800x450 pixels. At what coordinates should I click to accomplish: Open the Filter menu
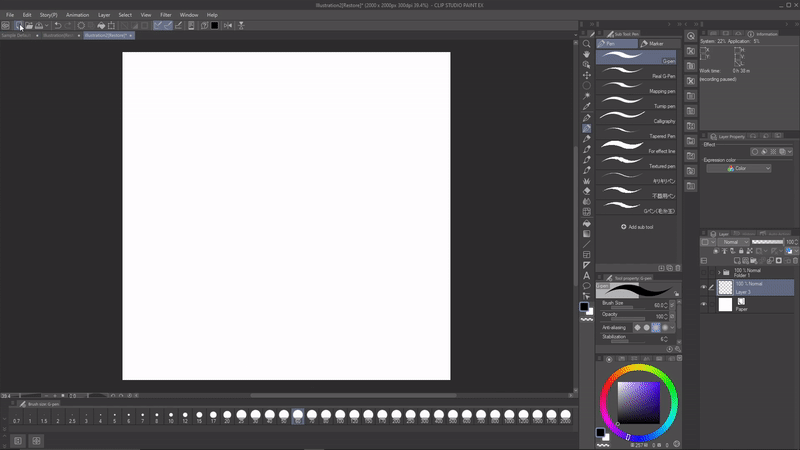(166, 15)
